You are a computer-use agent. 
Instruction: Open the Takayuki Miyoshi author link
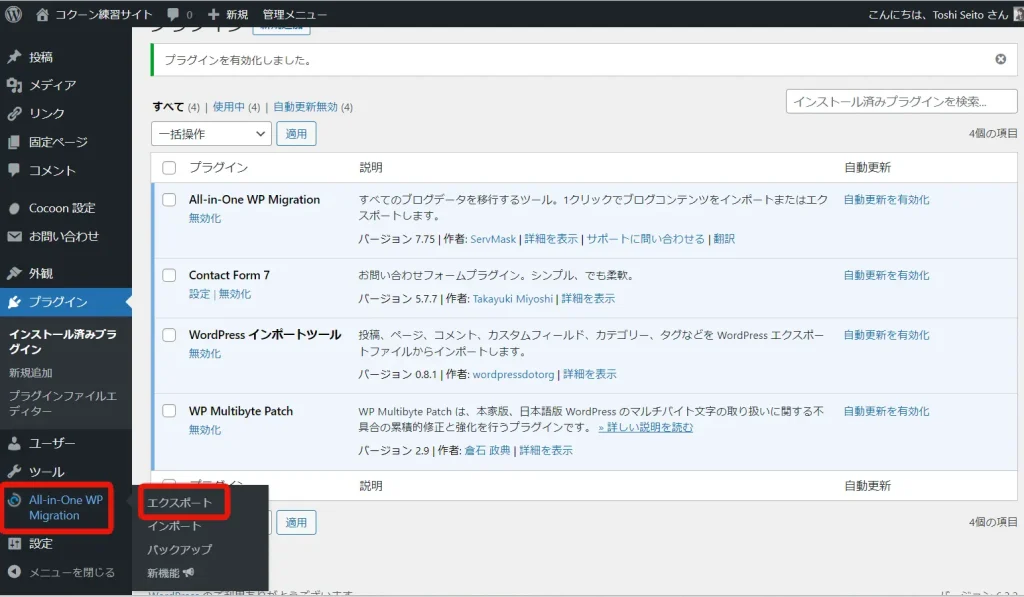tap(513, 299)
